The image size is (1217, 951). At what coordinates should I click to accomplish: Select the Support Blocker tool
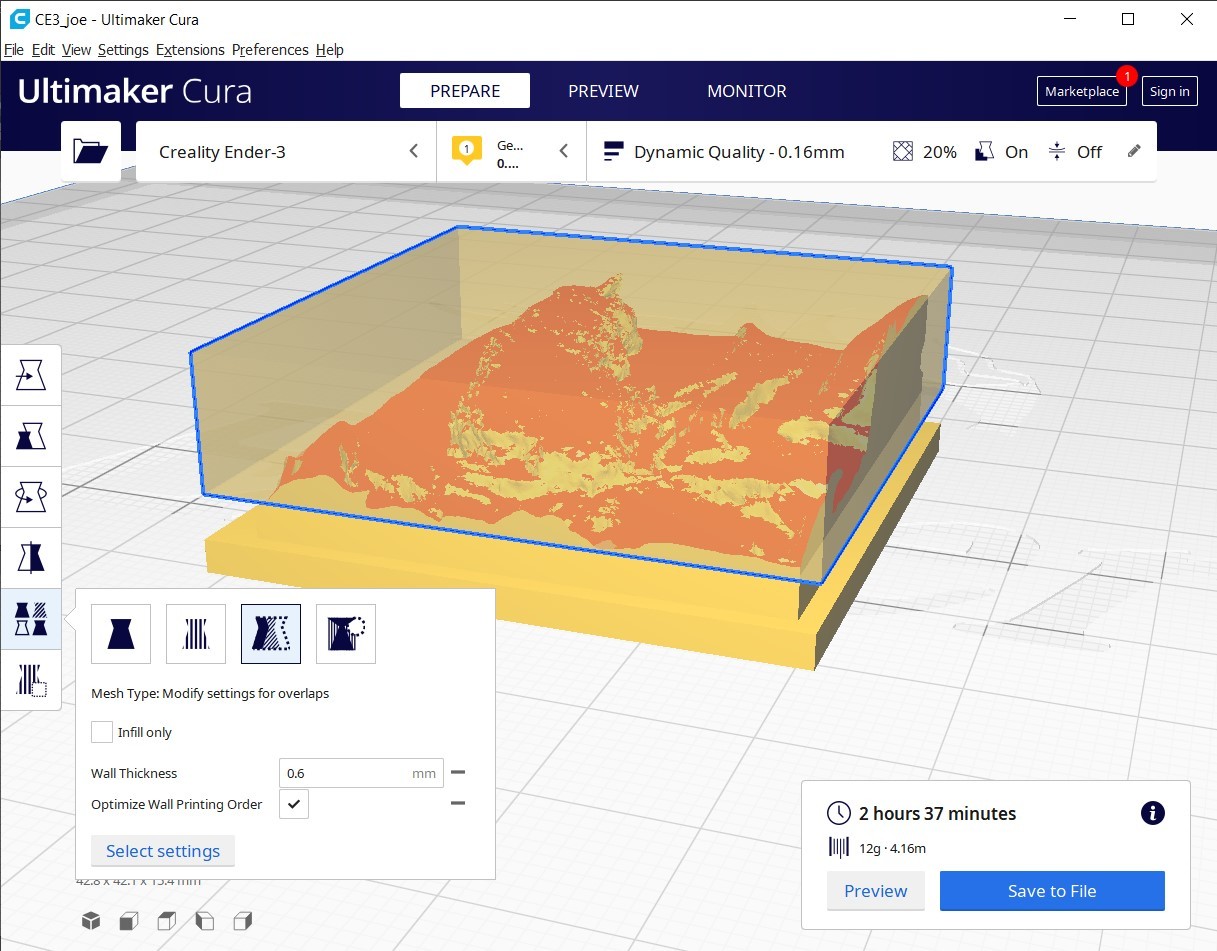coord(31,680)
